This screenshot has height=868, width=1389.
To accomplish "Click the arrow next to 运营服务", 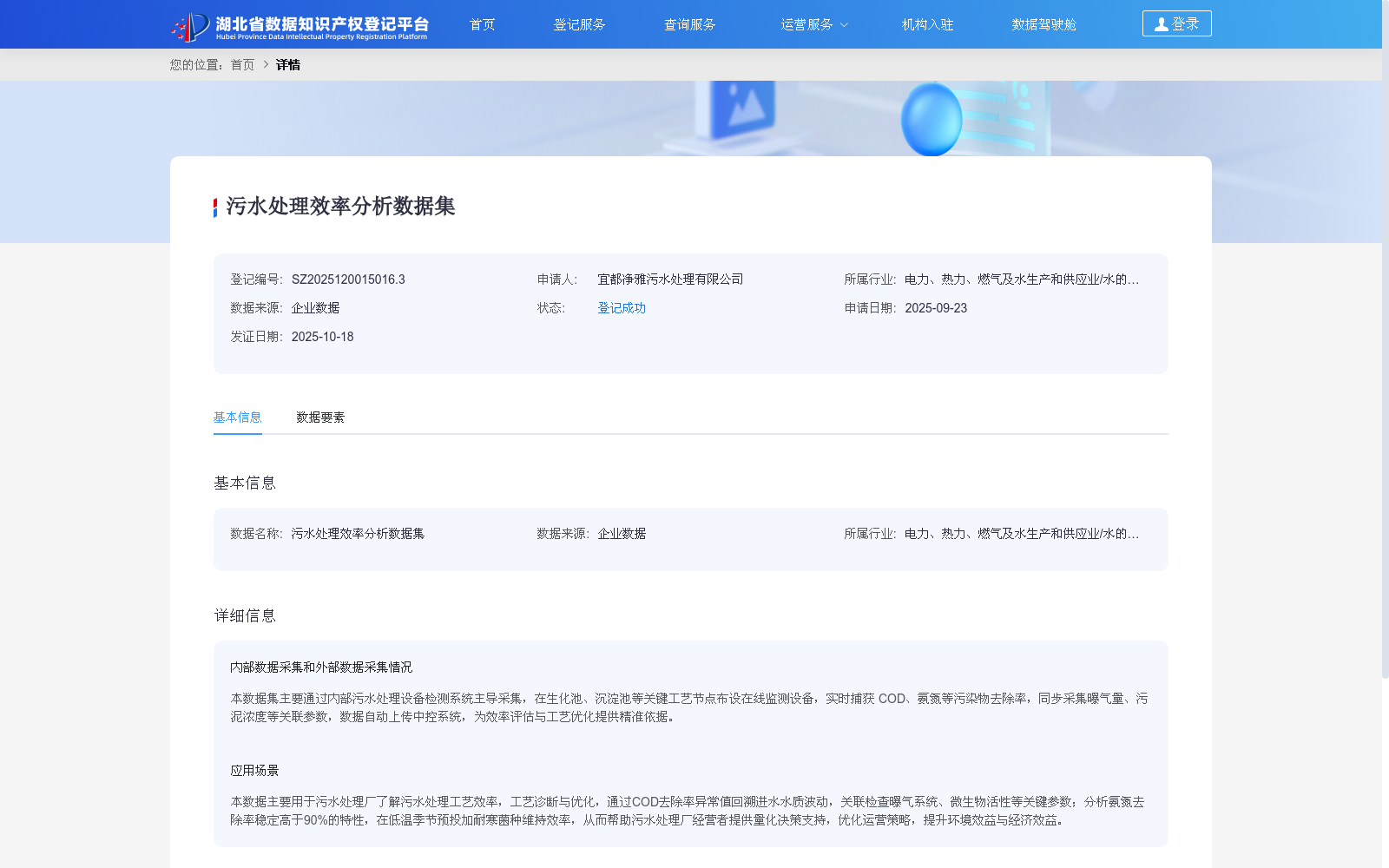I will pyautogui.click(x=844, y=25).
